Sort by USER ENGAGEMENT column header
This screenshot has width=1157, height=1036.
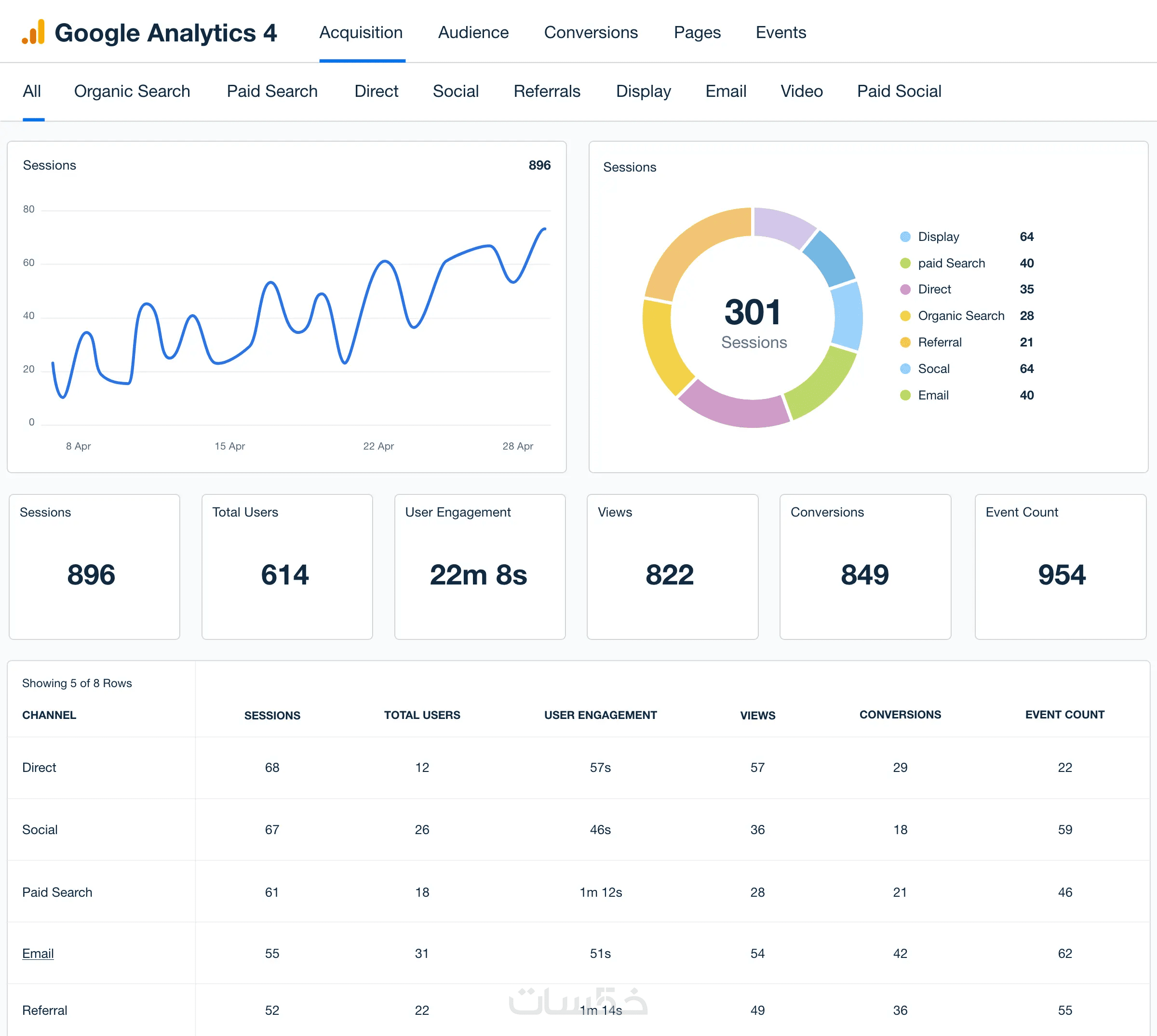[600, 715]
